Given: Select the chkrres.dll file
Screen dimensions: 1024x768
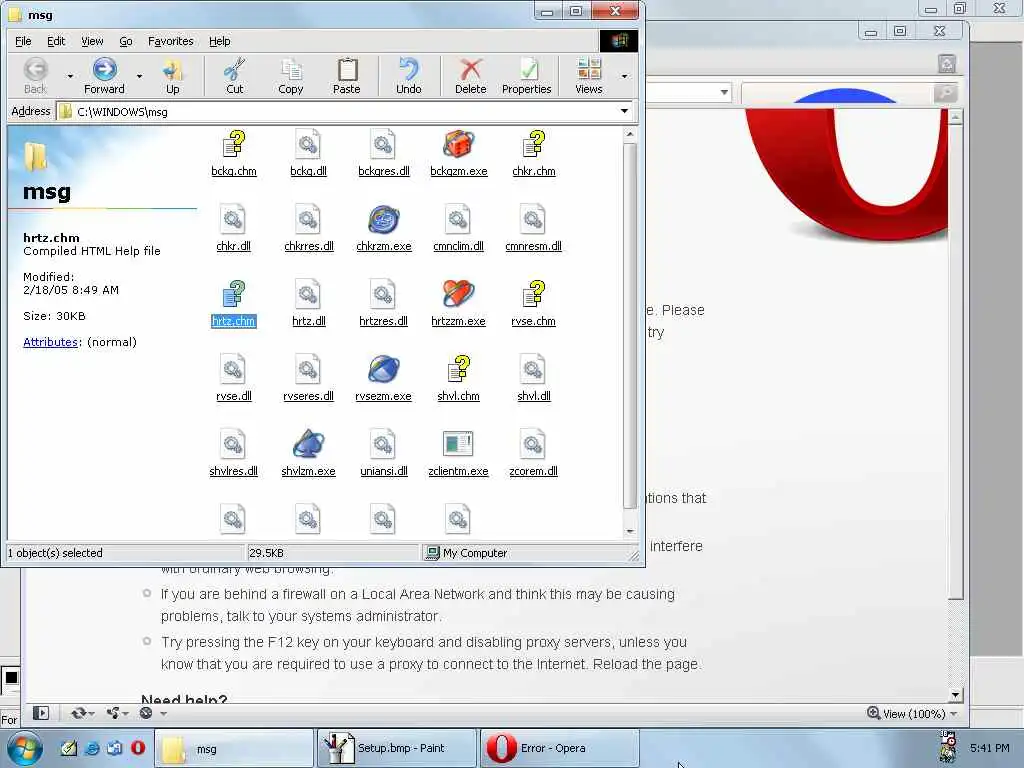Looking at the screenshot, I should [308, 229].
